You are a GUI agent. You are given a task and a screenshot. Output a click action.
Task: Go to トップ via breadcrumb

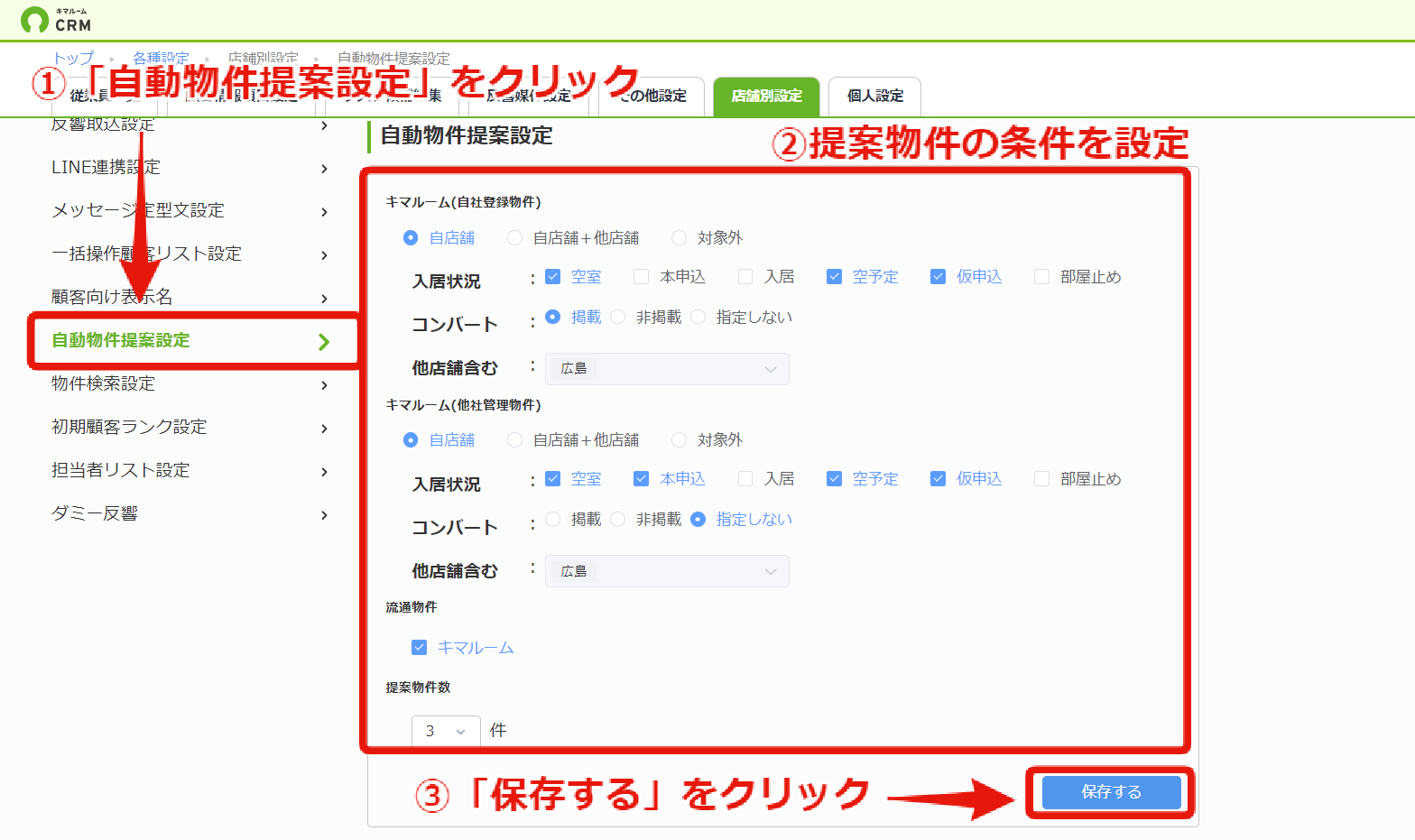(72, 58)
